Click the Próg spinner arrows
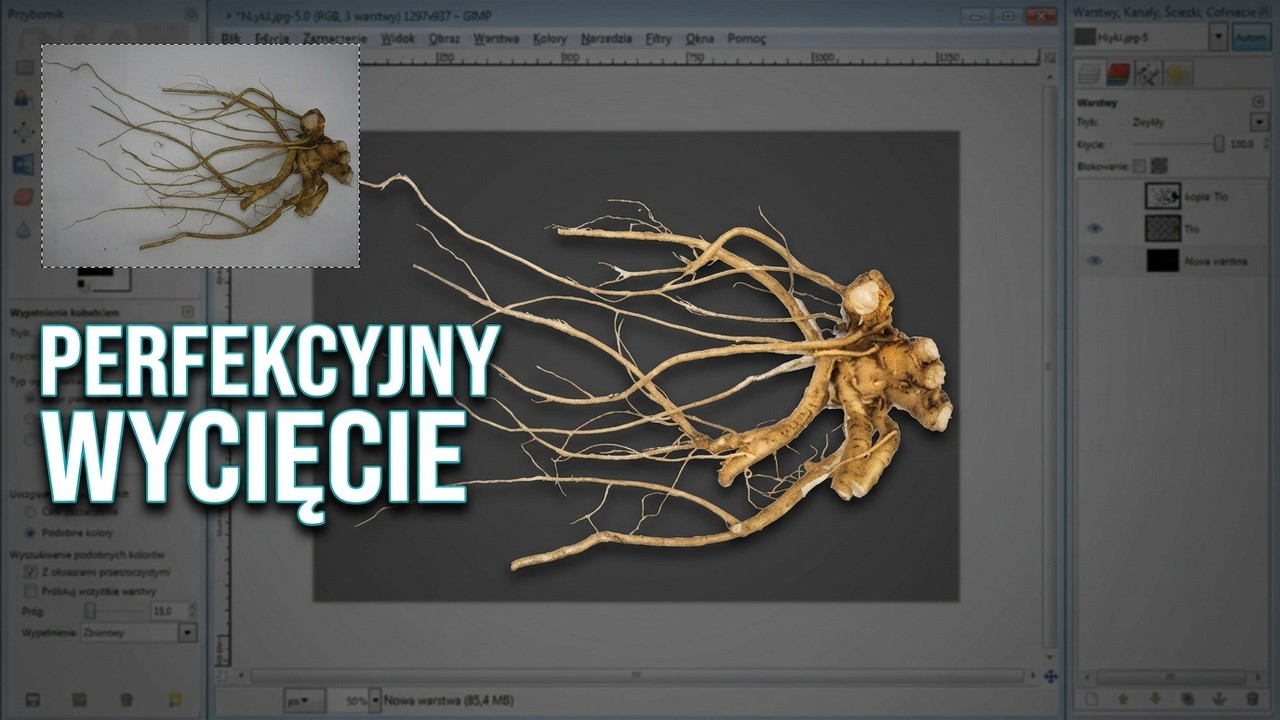The height and width of the screenshot is (720, 1280). 190,610
